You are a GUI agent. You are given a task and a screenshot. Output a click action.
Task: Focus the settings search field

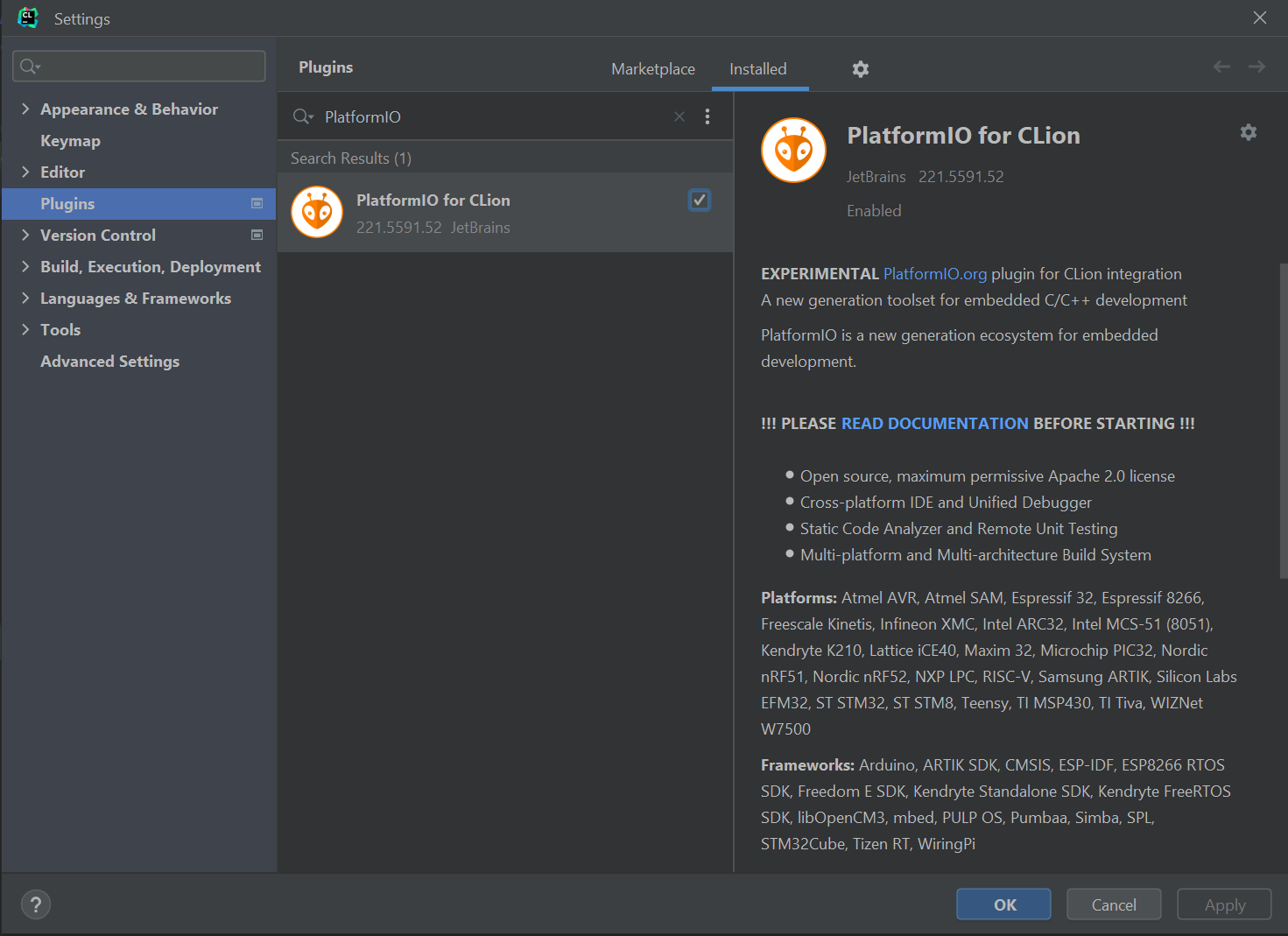139,66
